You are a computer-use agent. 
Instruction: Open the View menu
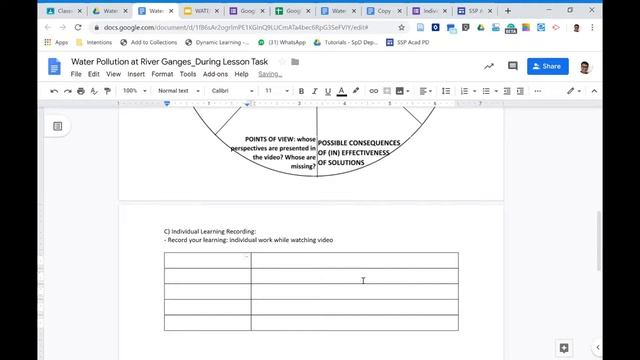[113, 74]
